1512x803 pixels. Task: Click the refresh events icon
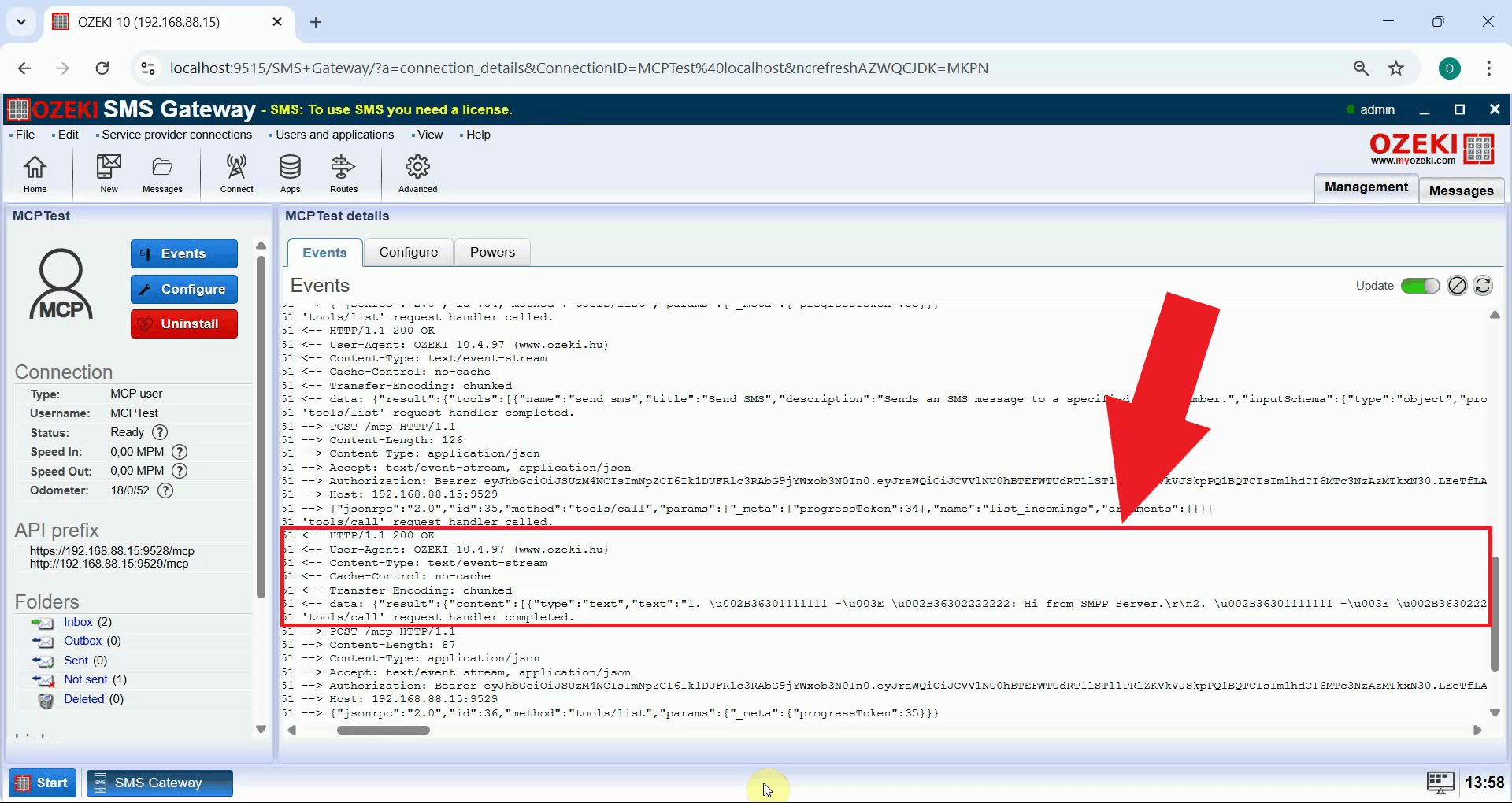[x=1483, y=286]
